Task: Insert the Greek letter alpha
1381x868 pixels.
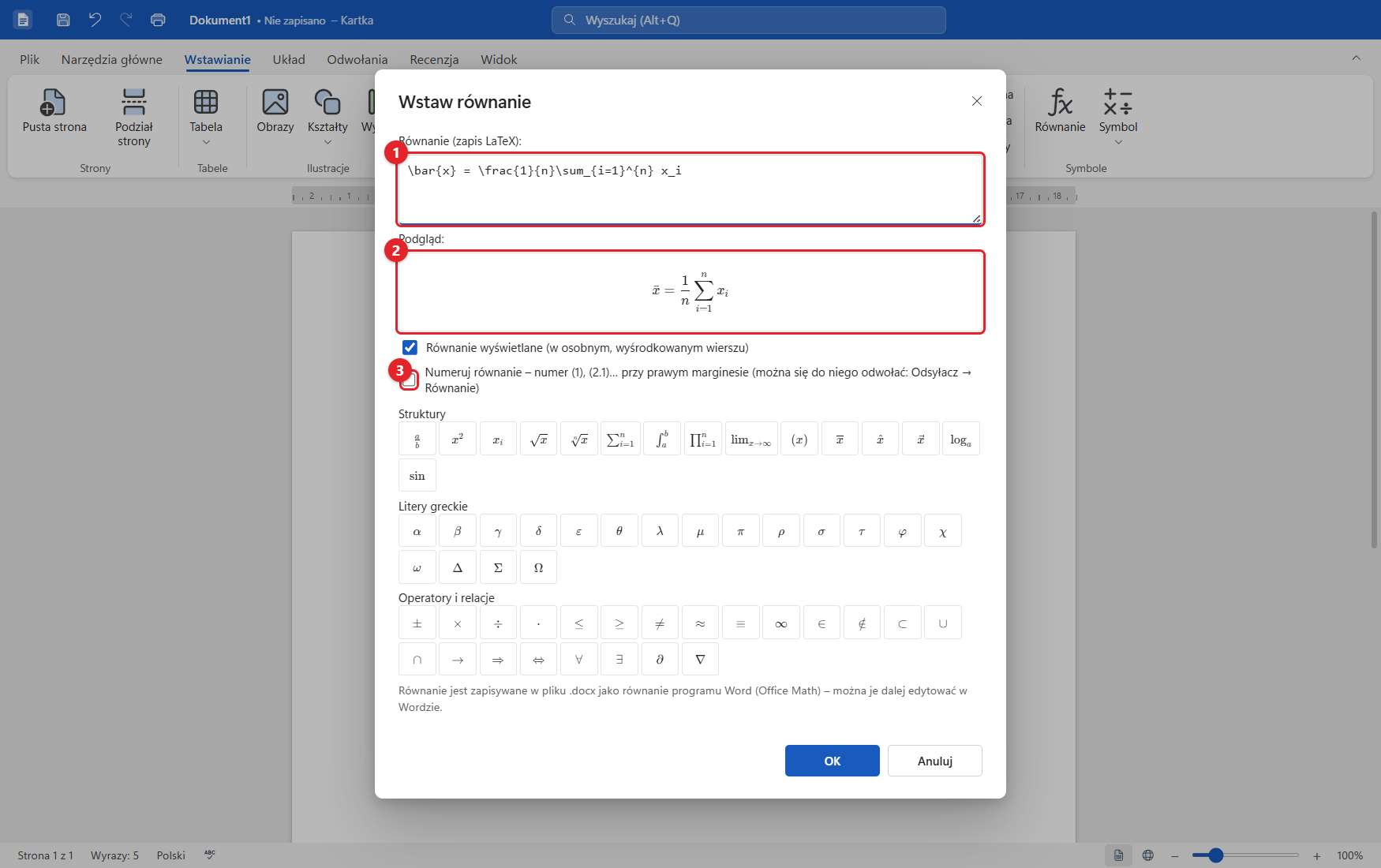Action: pyautogui.click(x=417, y=531)
